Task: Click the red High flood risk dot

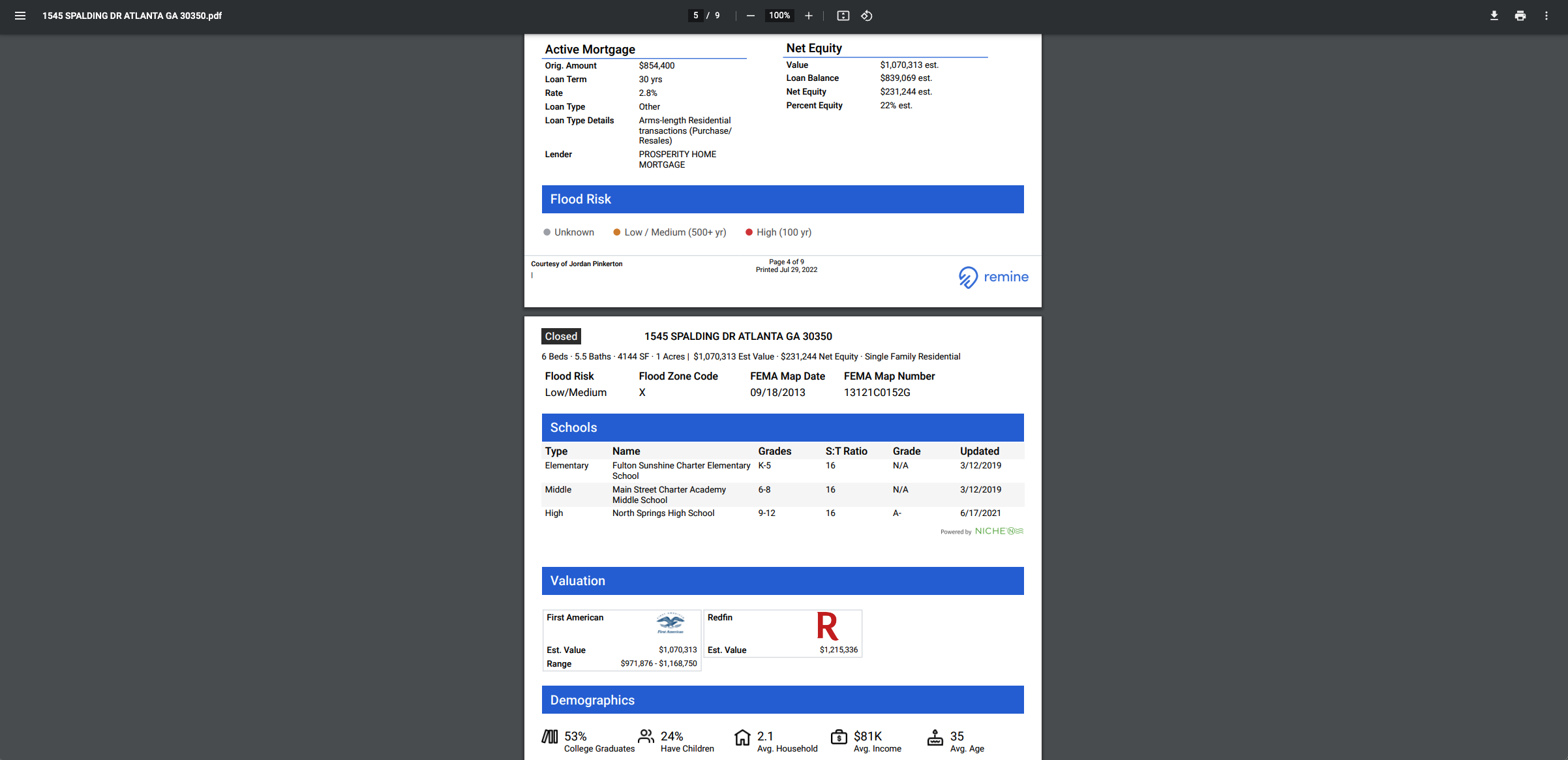Action: tap(749, 232)
